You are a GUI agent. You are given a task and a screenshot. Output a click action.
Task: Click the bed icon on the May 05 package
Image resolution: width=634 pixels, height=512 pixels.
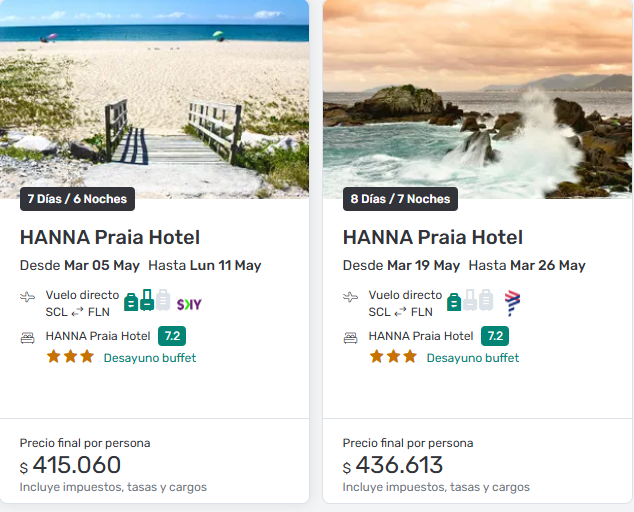28,337
